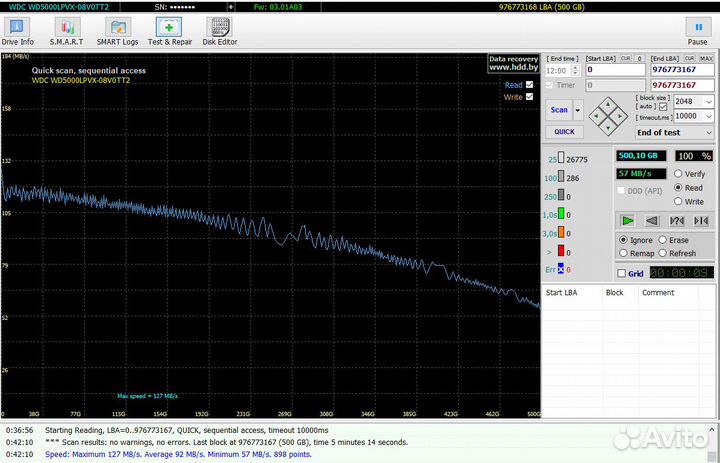Select the Verify radio option
This screenshot has width=720, height=463.
[680, 174]
